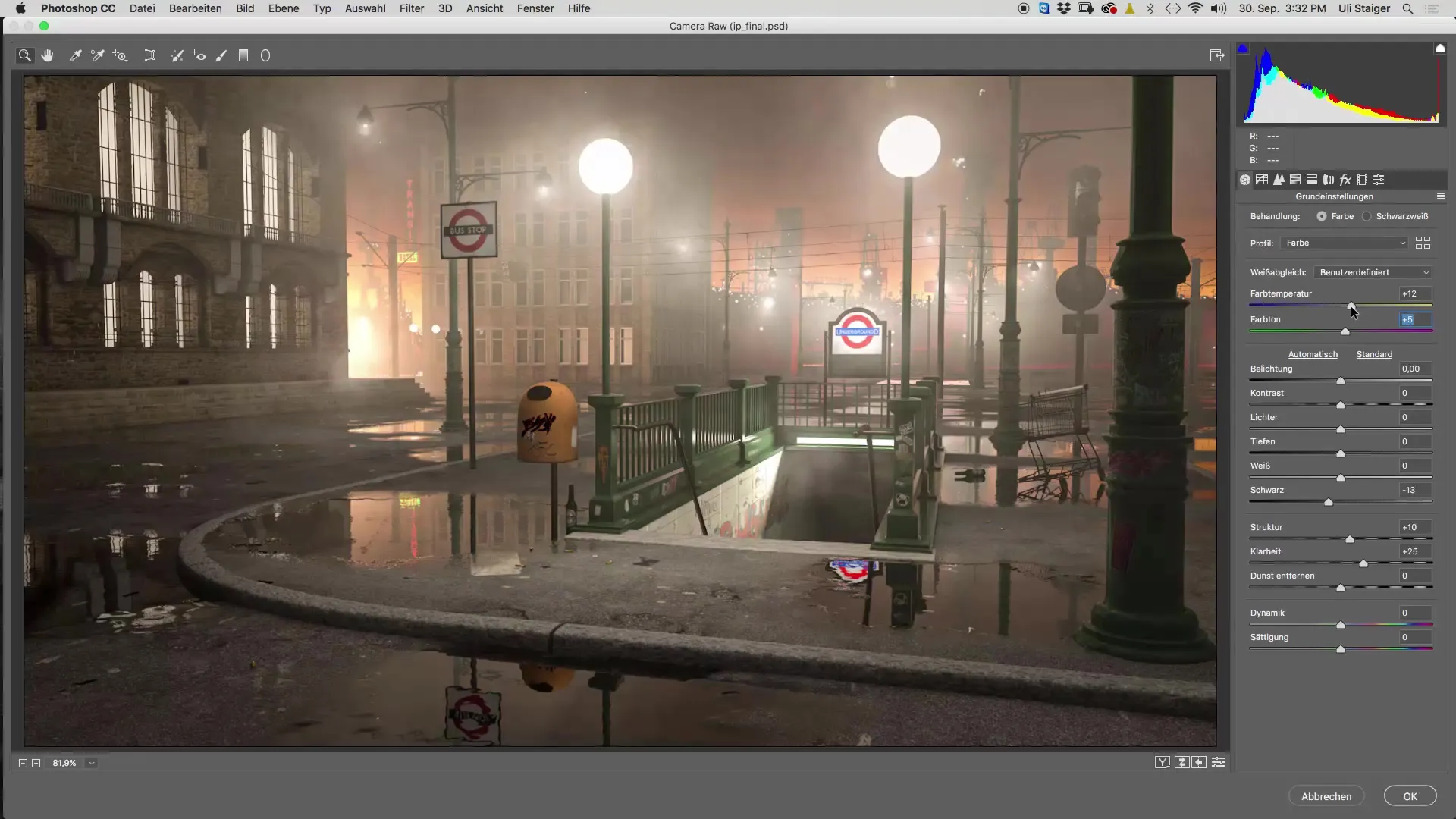Select the Radial Filter tool
The height and width of the screenshot is (819, 1456).
pos(265,55)
